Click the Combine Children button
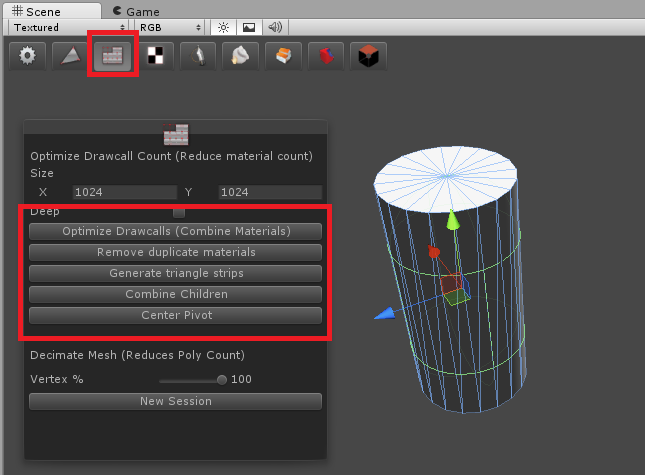 tap(176, 294)
